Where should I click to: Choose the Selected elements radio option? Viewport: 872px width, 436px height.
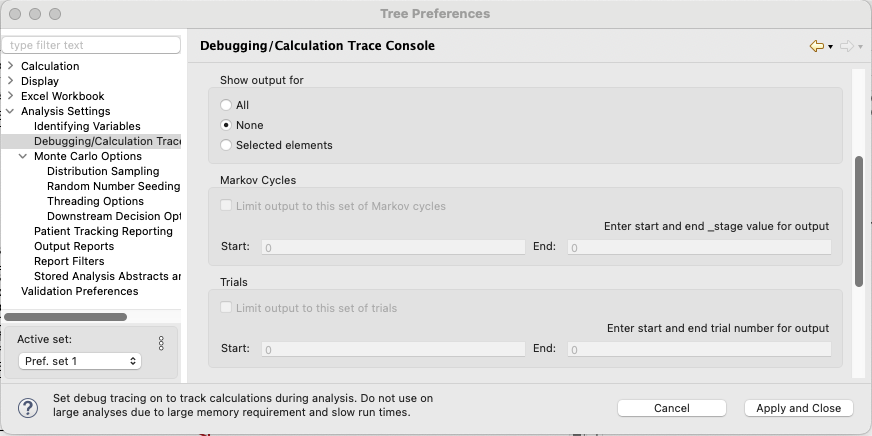click(x=226, y=145)
